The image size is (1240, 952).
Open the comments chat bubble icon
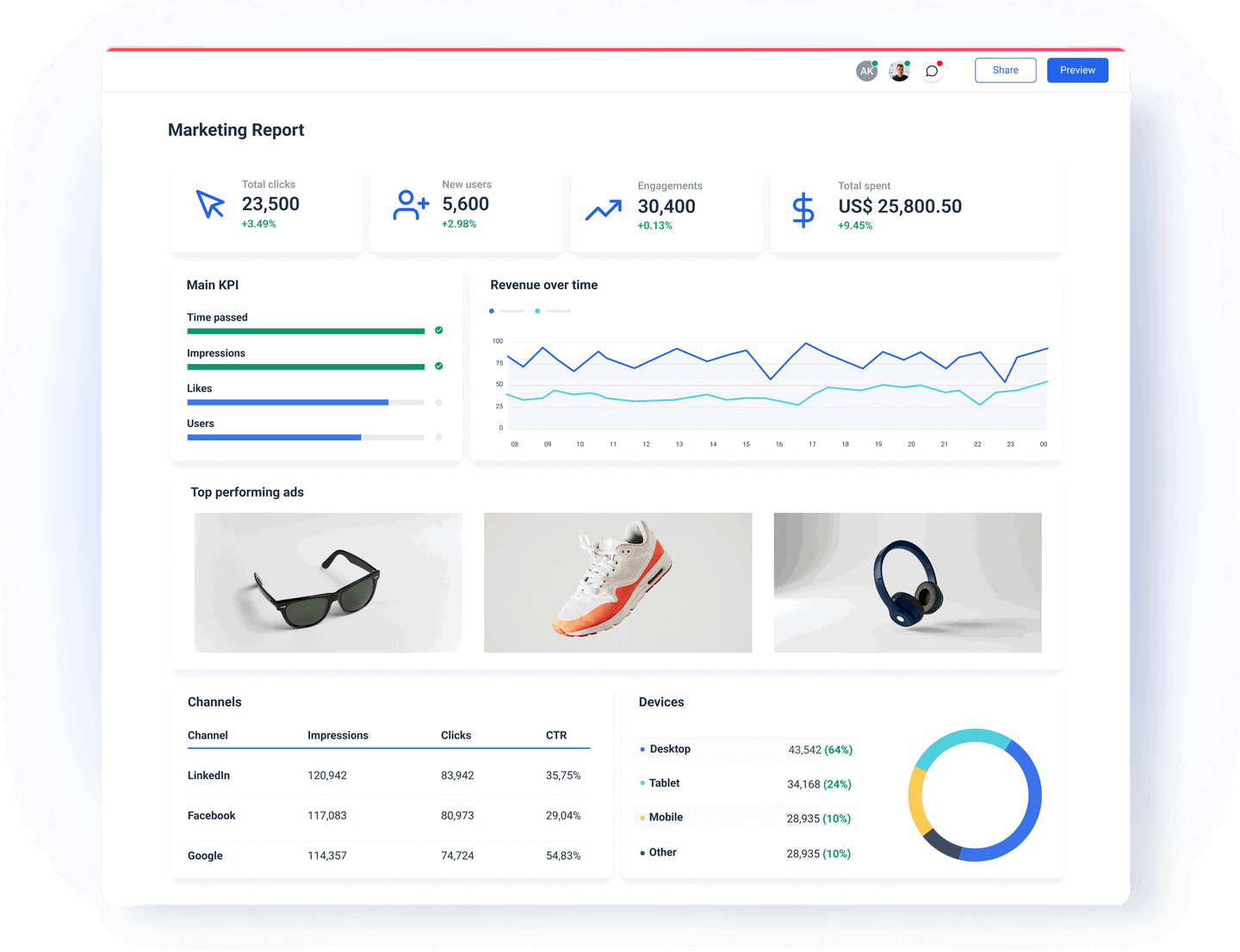[931, 71]
